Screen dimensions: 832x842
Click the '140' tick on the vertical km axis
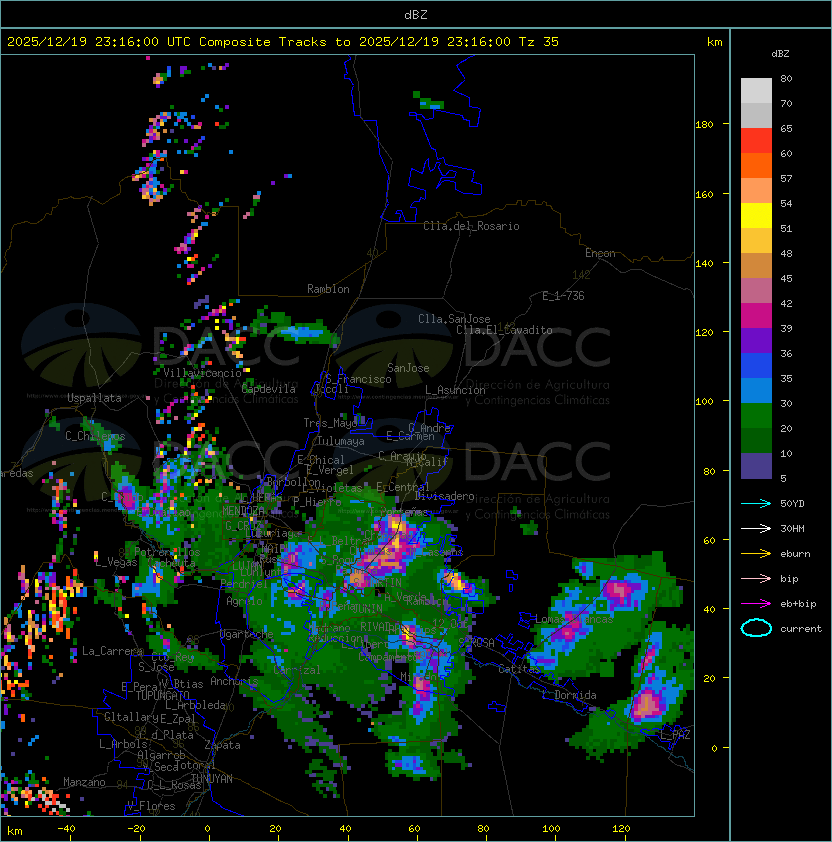coord(704,263)
